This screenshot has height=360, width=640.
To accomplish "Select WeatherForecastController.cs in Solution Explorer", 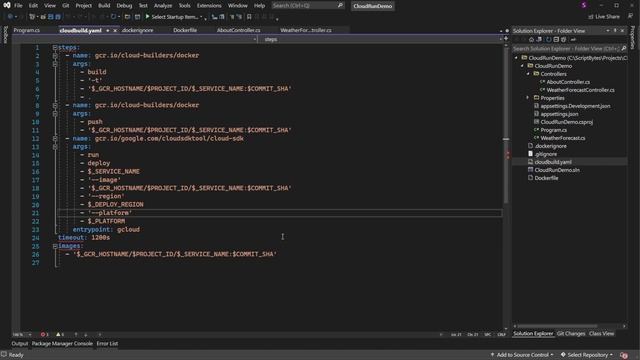I will click(580, 90).
